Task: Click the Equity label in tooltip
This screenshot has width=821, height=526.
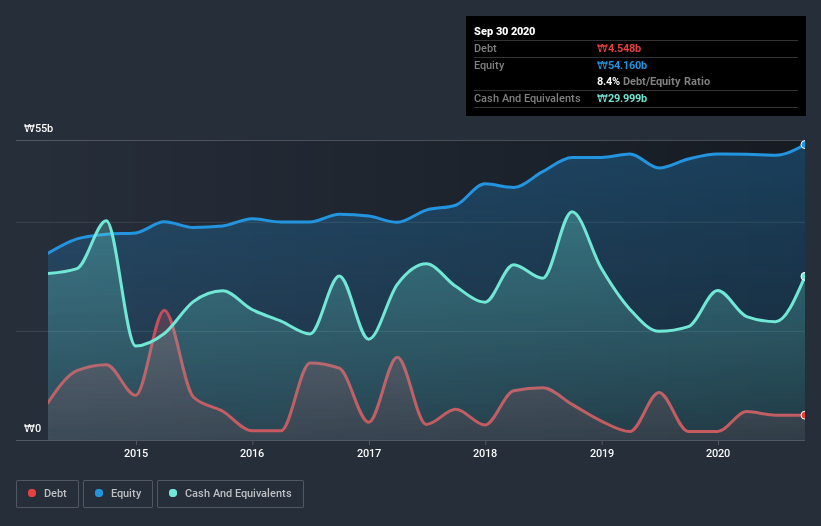Action: [x=489, y=65]
